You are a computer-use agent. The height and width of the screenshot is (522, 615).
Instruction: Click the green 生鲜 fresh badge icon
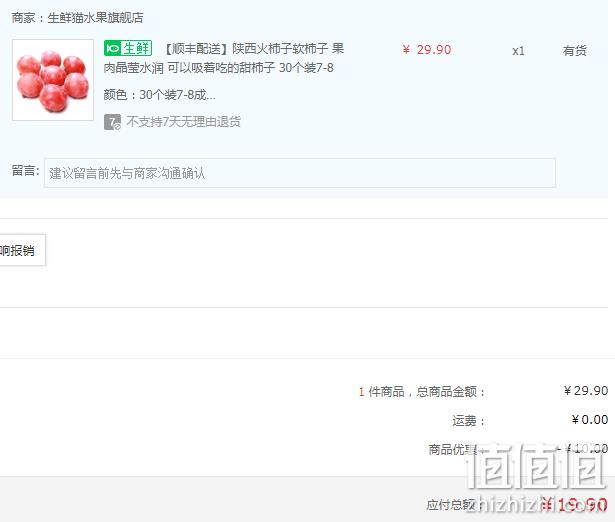point(128,48)
